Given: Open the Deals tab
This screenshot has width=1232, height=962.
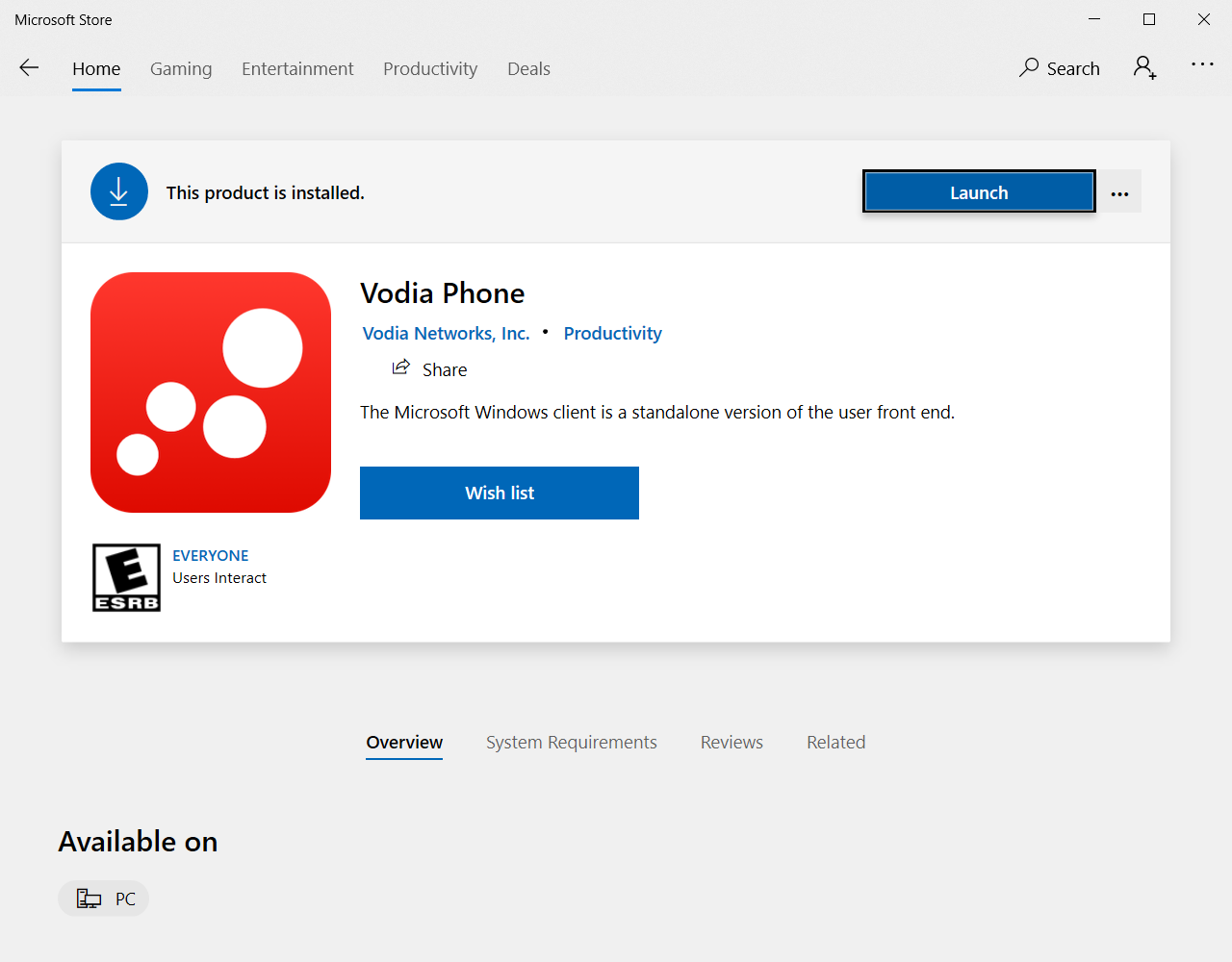Looking at the screenshot, I should pos(528,68).
